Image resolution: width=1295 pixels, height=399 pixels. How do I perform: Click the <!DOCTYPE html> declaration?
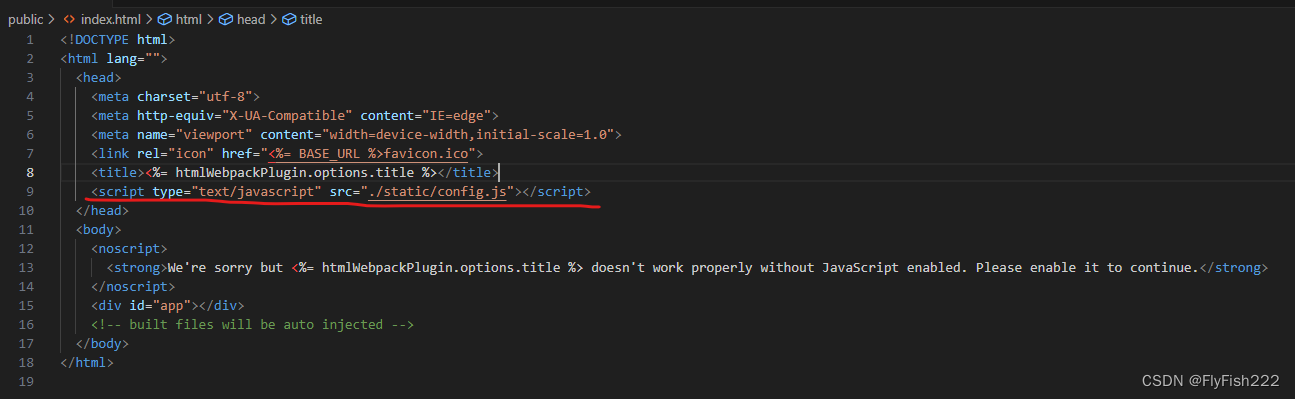click(118, 39)
